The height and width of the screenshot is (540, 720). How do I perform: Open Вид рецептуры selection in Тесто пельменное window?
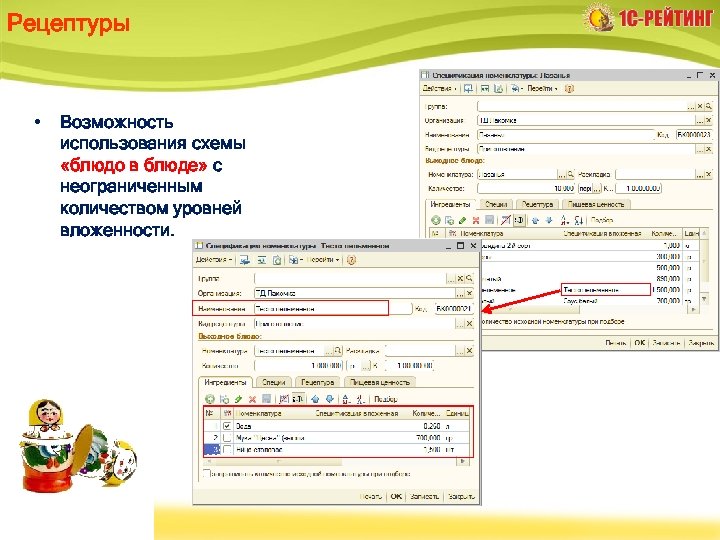pos(460,324)
